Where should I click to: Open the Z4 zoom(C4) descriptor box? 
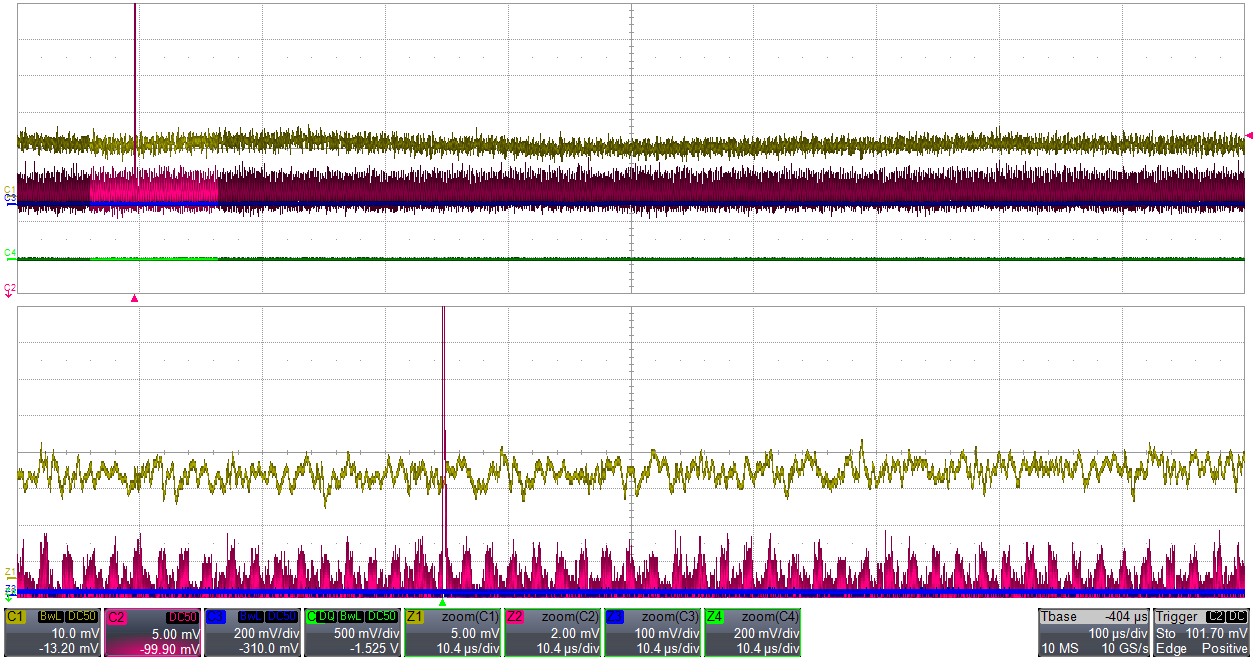(x=752, y=633)
